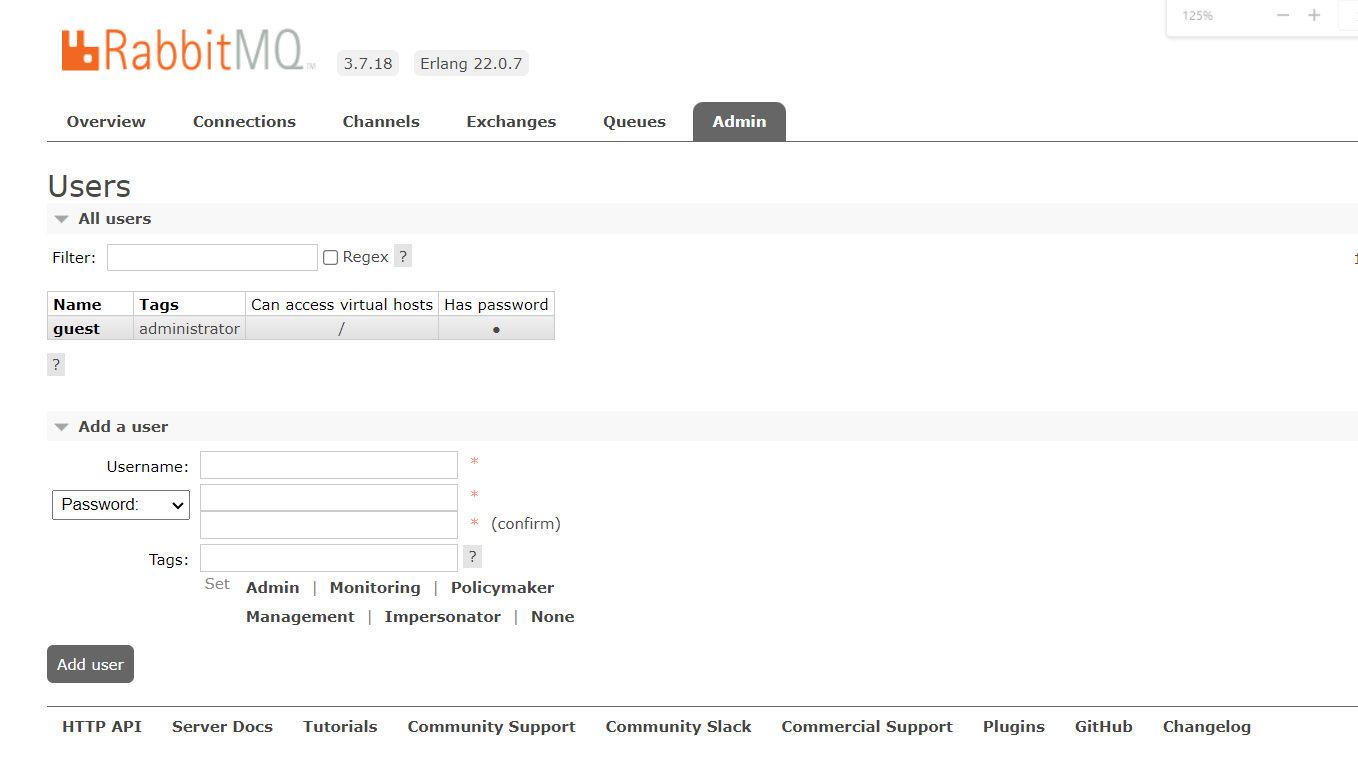1358x776 pixels.
Task: Zoom out with the minus icon
Action: [1283, 15]
